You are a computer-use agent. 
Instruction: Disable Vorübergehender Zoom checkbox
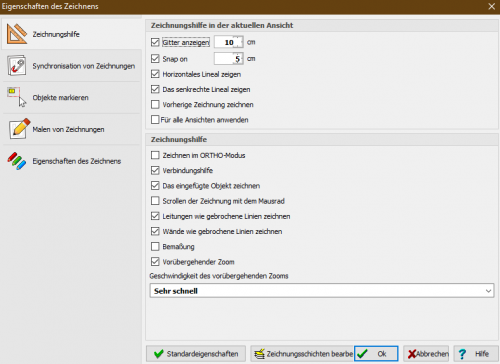point(155,262)
